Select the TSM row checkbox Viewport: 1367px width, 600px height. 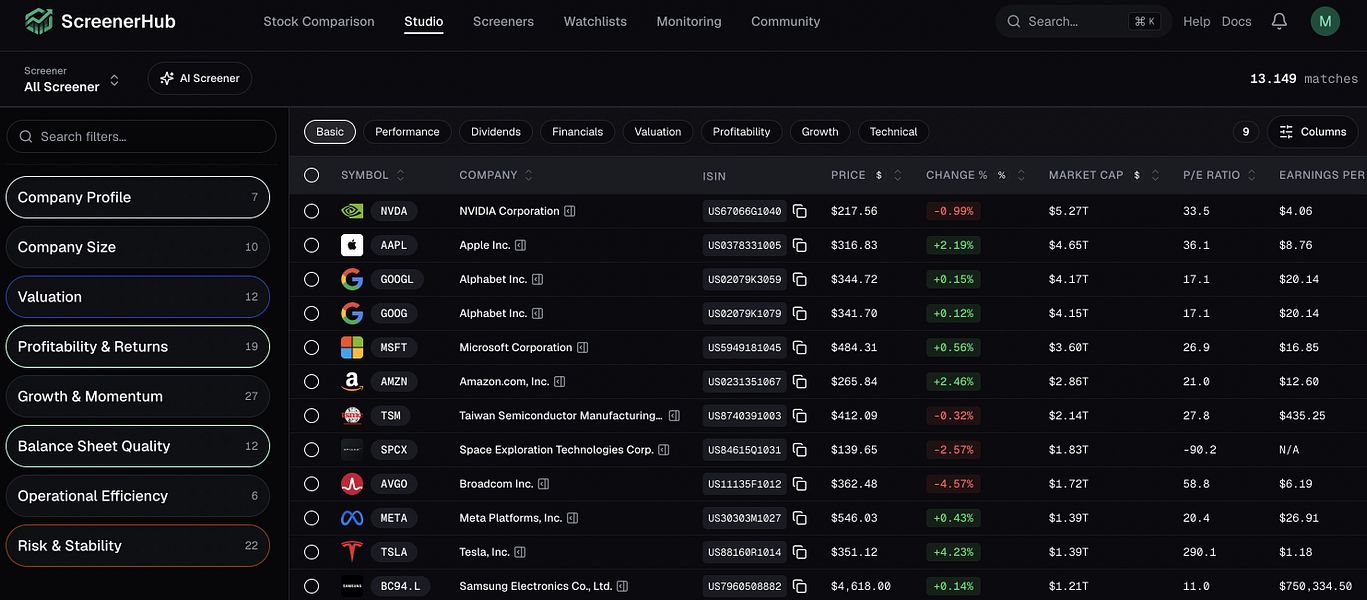tap(311, 415)
